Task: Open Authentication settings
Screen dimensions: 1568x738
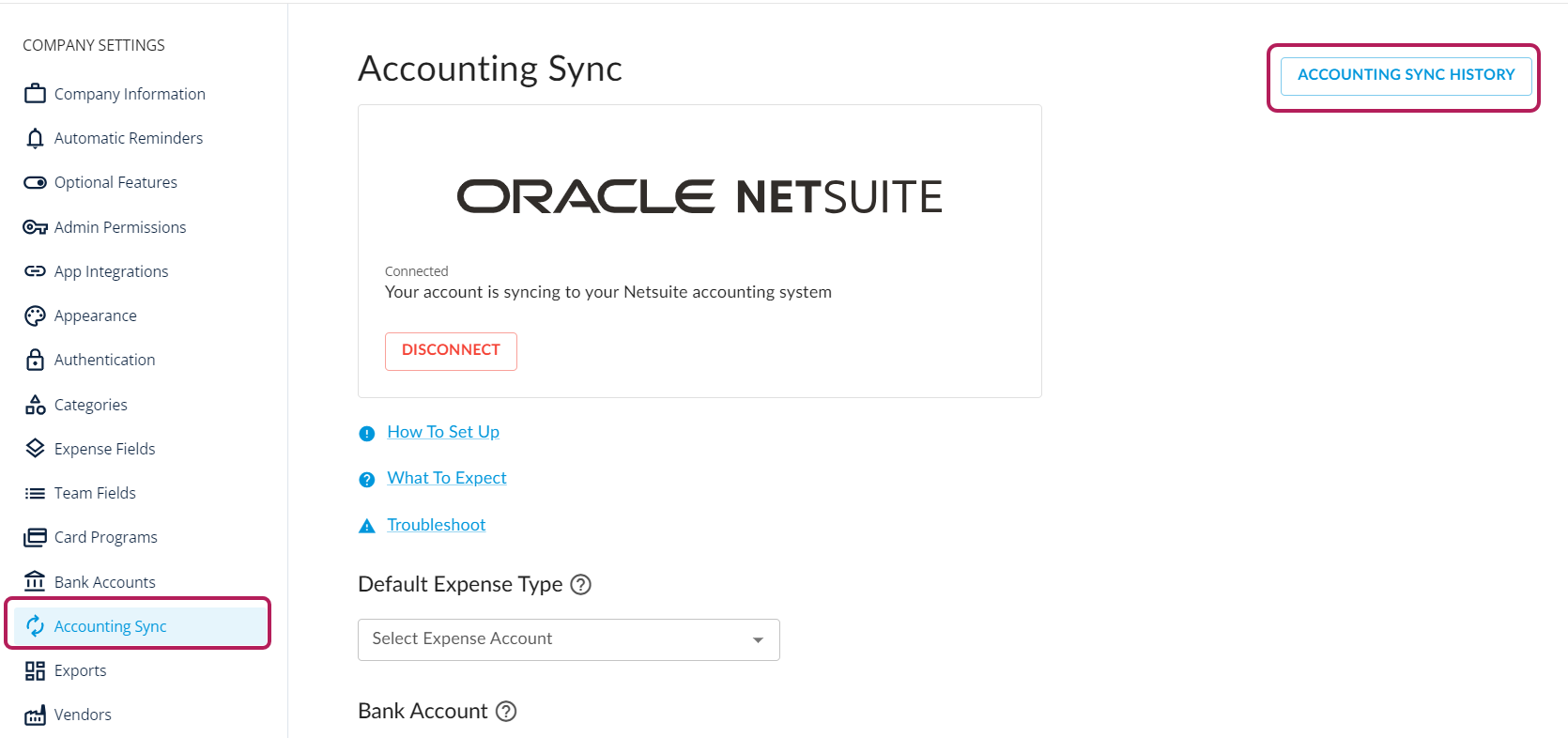Action: (x=105, y=360)
